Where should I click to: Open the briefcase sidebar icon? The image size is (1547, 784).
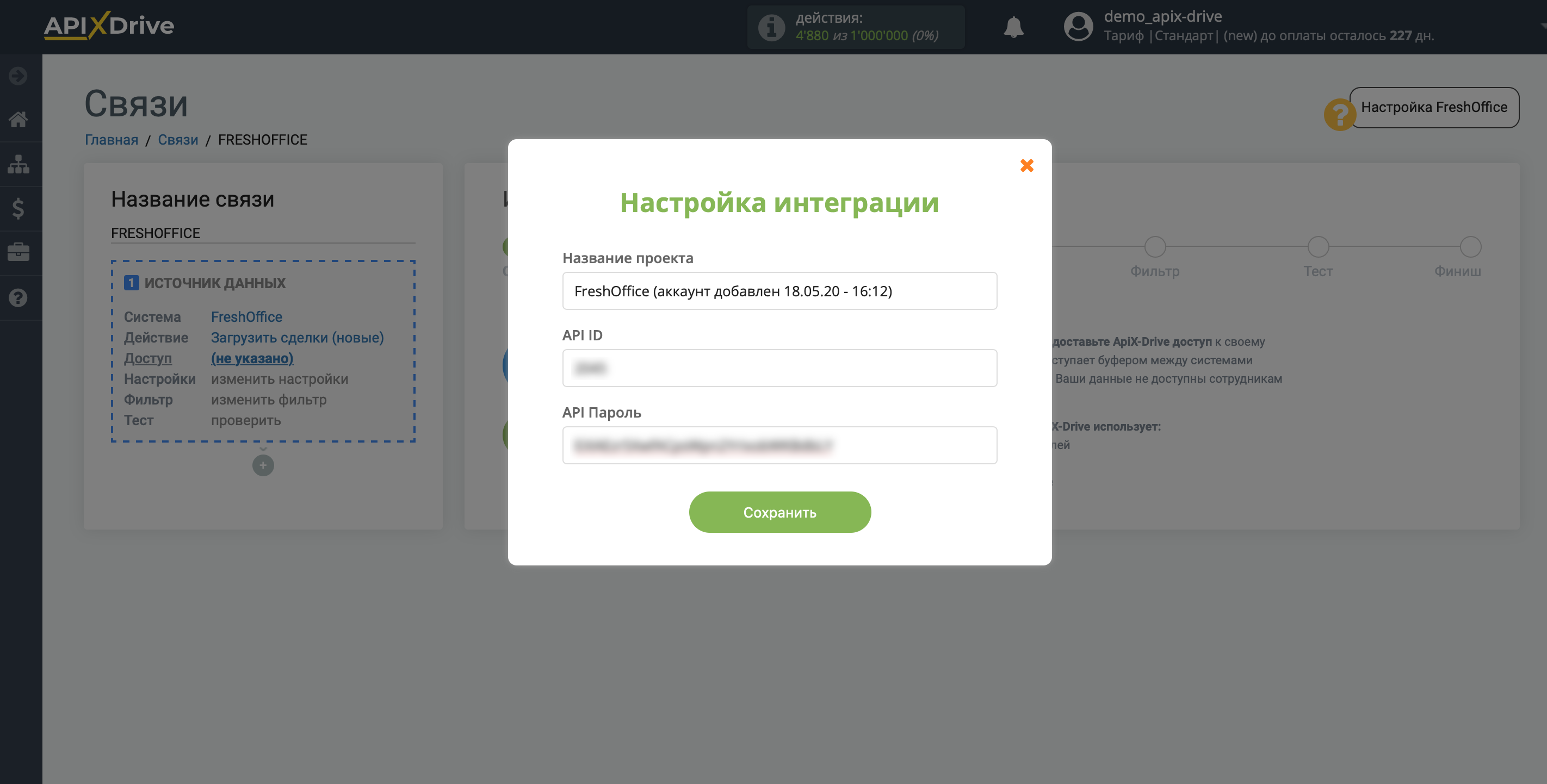tap(18, 252)
